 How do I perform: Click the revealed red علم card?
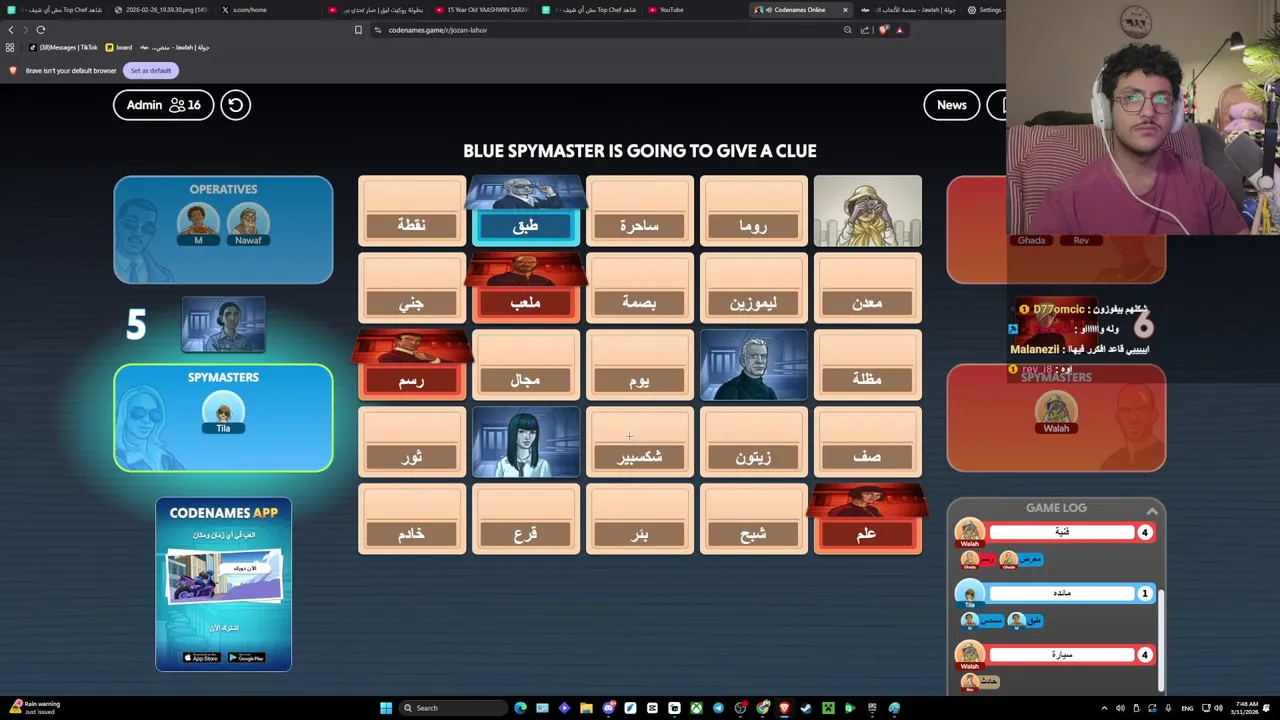point(868,519)
